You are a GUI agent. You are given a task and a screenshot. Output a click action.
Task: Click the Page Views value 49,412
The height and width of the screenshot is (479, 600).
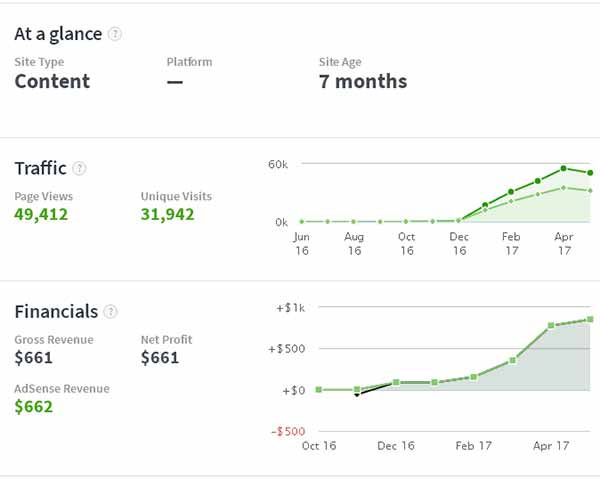tap(41, 214)
